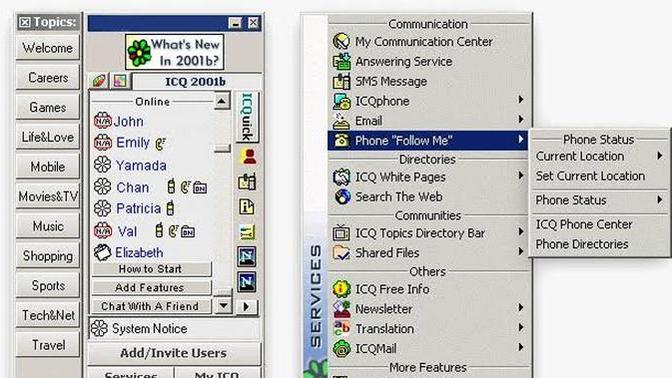Click Yamada's offline flower icon
This screenshot has height=378, width=672.
(x=102, y=165)
